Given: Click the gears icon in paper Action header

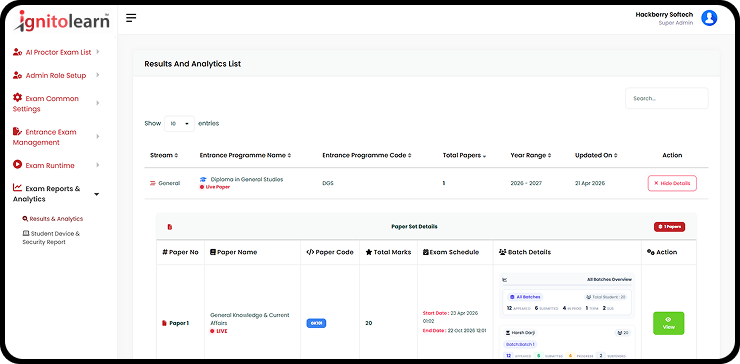Looking at the screenshot, I should coord(651,252).
